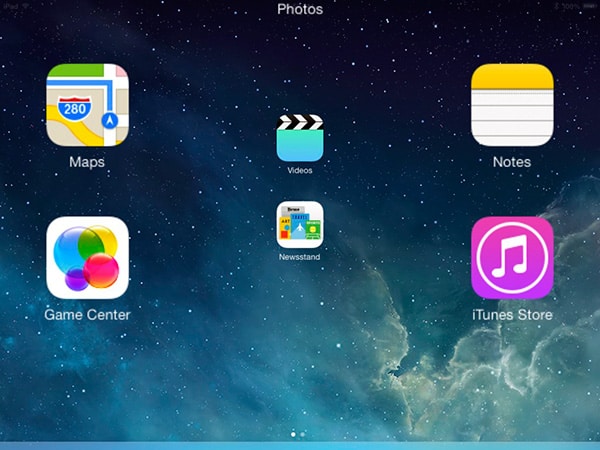Click the Game Center text label
The width and height of the screenshot is (600, 450).
click(x=87, y=315)
